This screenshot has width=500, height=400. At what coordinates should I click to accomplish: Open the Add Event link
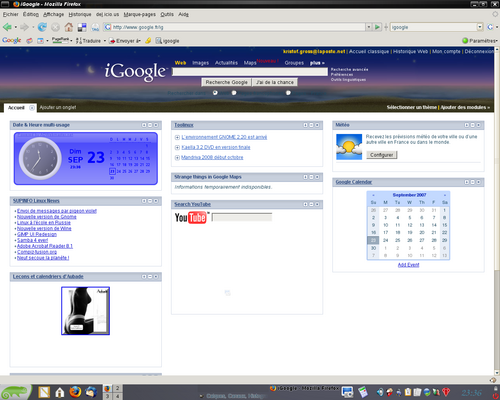tap(408, 265)
